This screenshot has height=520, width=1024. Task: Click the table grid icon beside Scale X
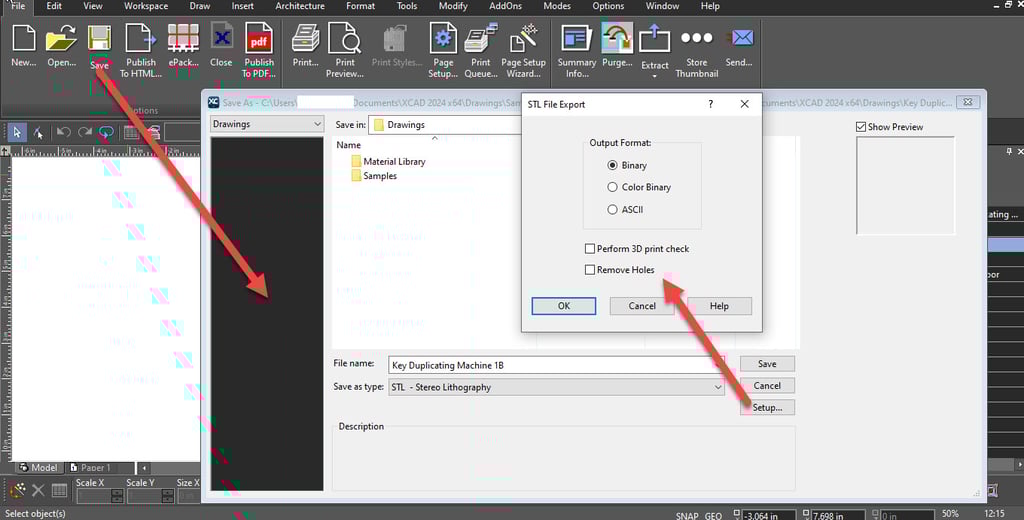(59, 490)
